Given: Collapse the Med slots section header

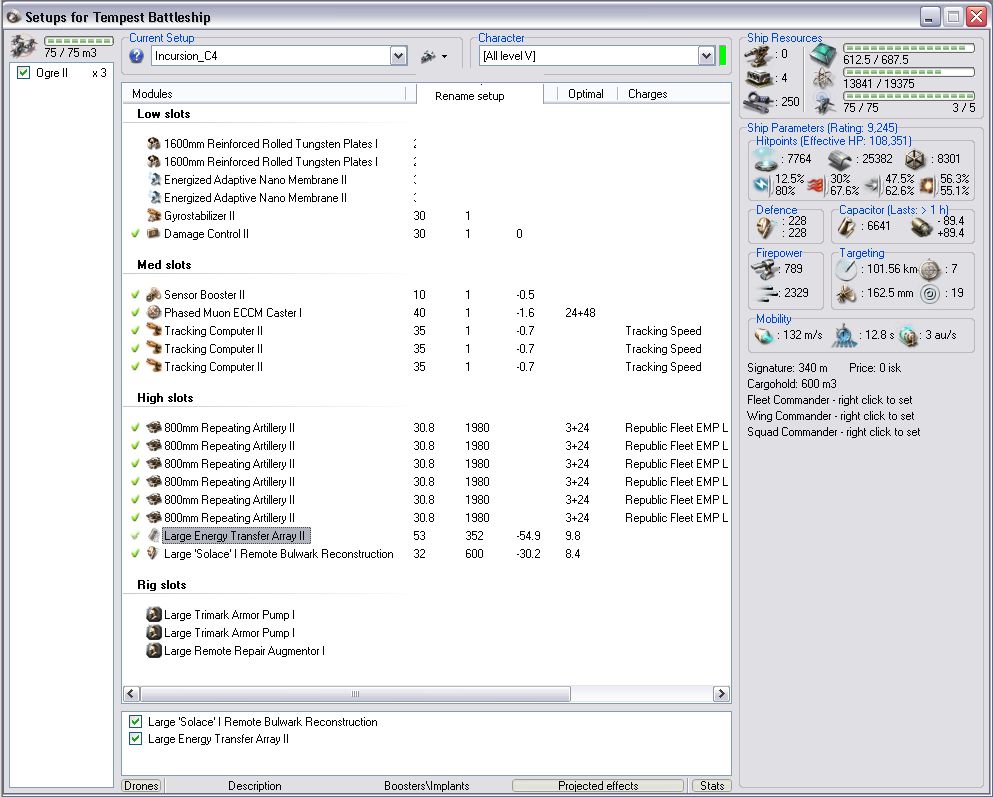Looking at the screenshot, I should [x=164, y=265].
